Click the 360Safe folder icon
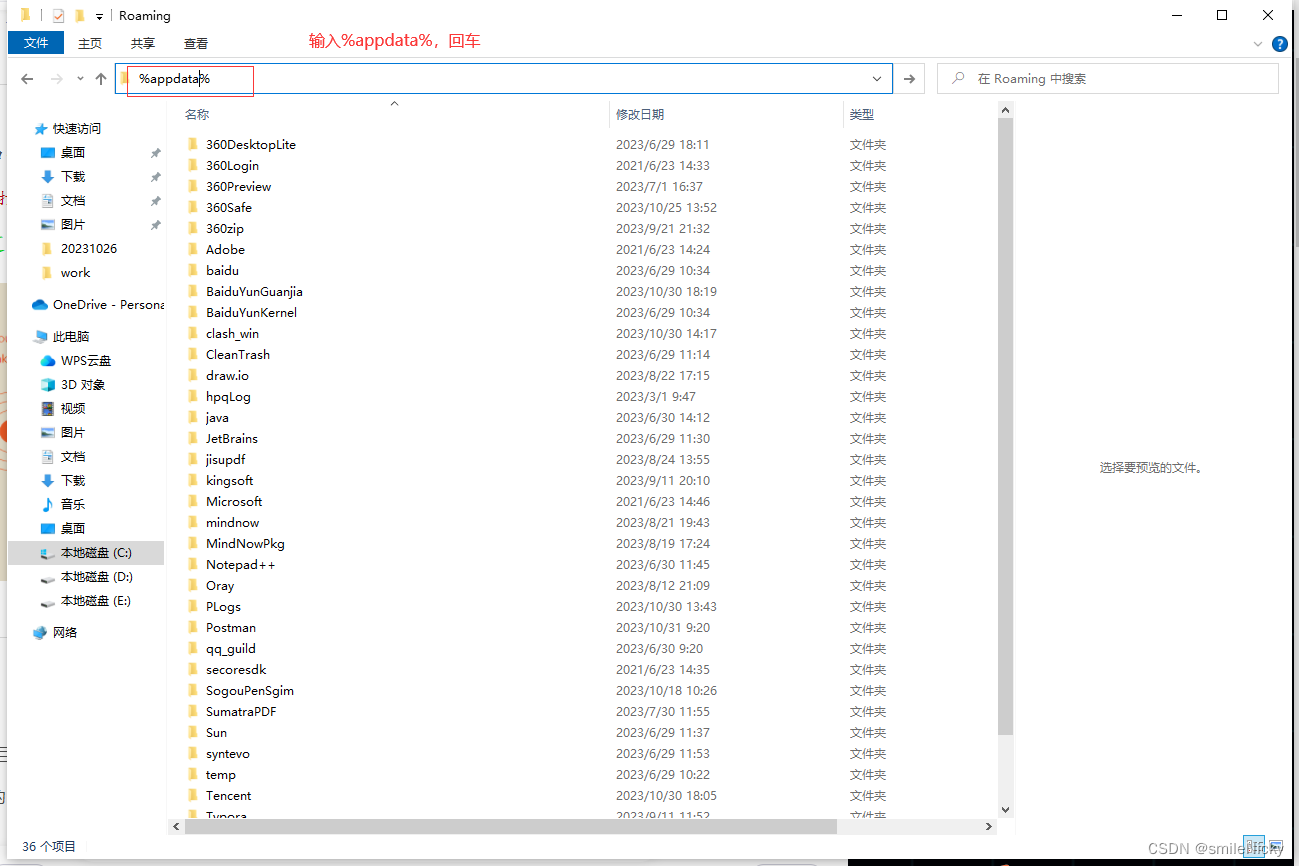 click(194, 208)
